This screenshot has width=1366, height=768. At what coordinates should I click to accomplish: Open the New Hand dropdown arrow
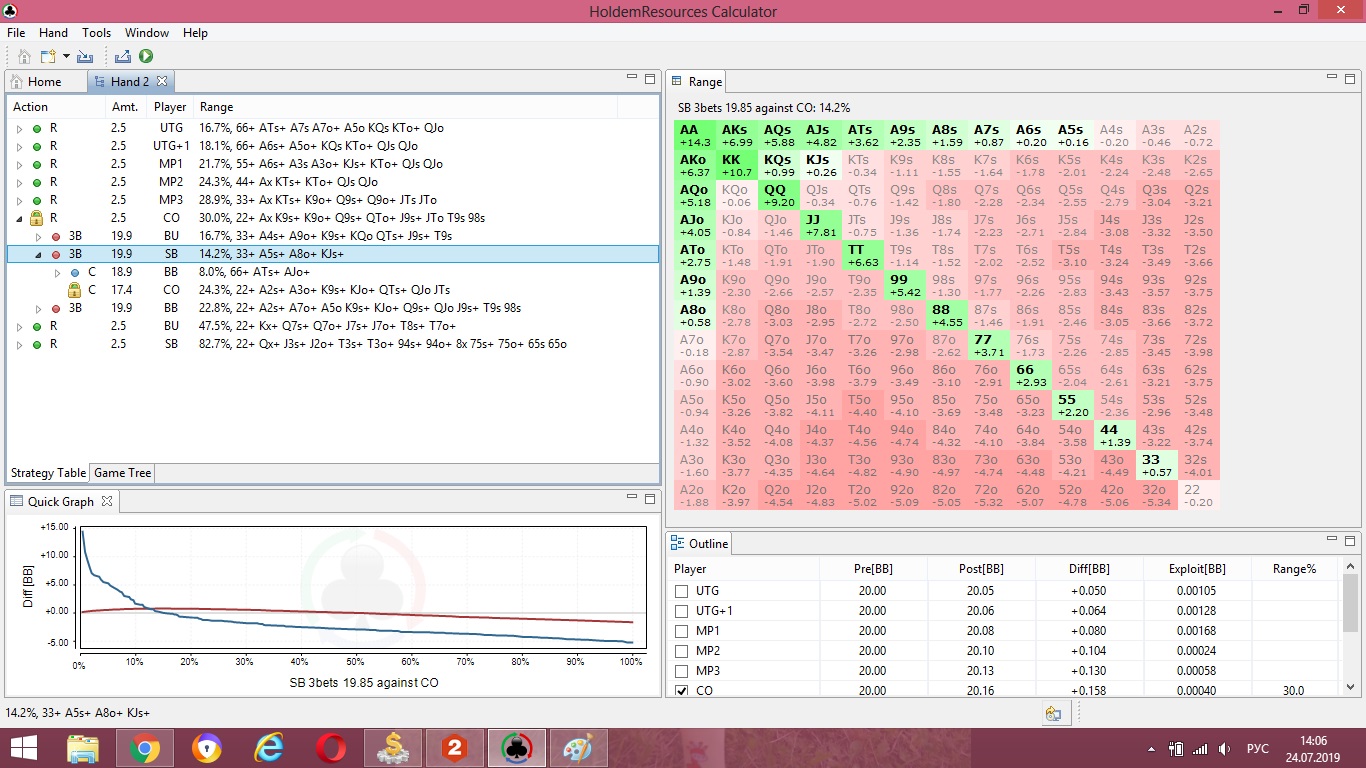(x=66, y=57)
